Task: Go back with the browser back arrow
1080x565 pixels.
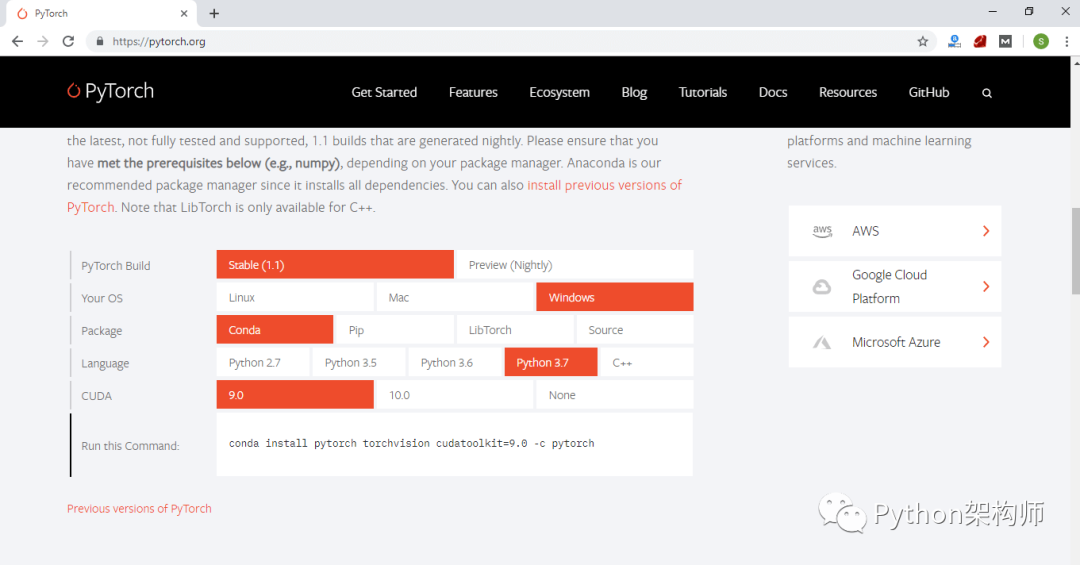Action: pos(18,41)
